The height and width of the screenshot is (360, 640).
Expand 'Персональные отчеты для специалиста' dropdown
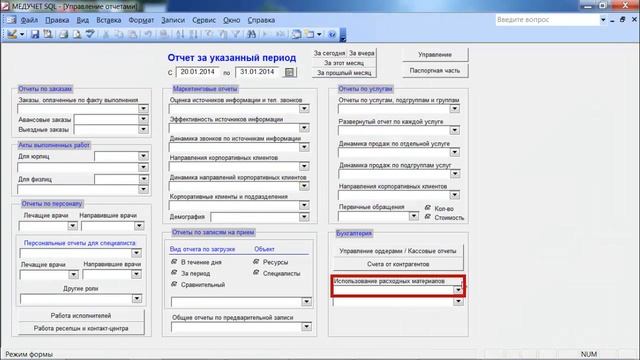click(136, 253)
